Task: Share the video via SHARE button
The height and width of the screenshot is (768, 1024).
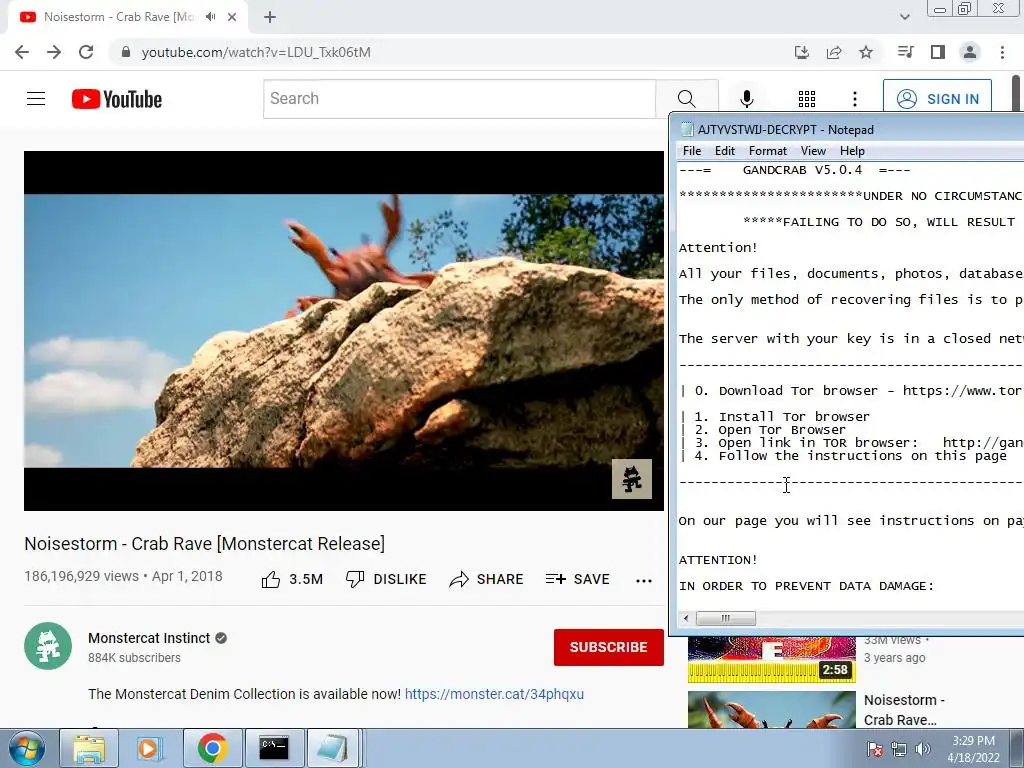Action: 487,579
